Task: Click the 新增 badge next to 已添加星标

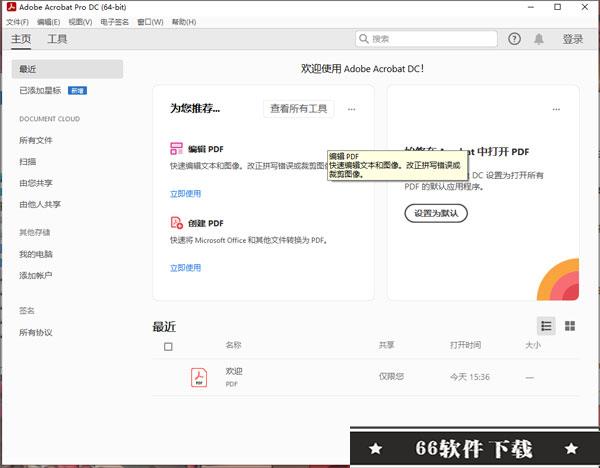Action: click(x=77, y=91)
